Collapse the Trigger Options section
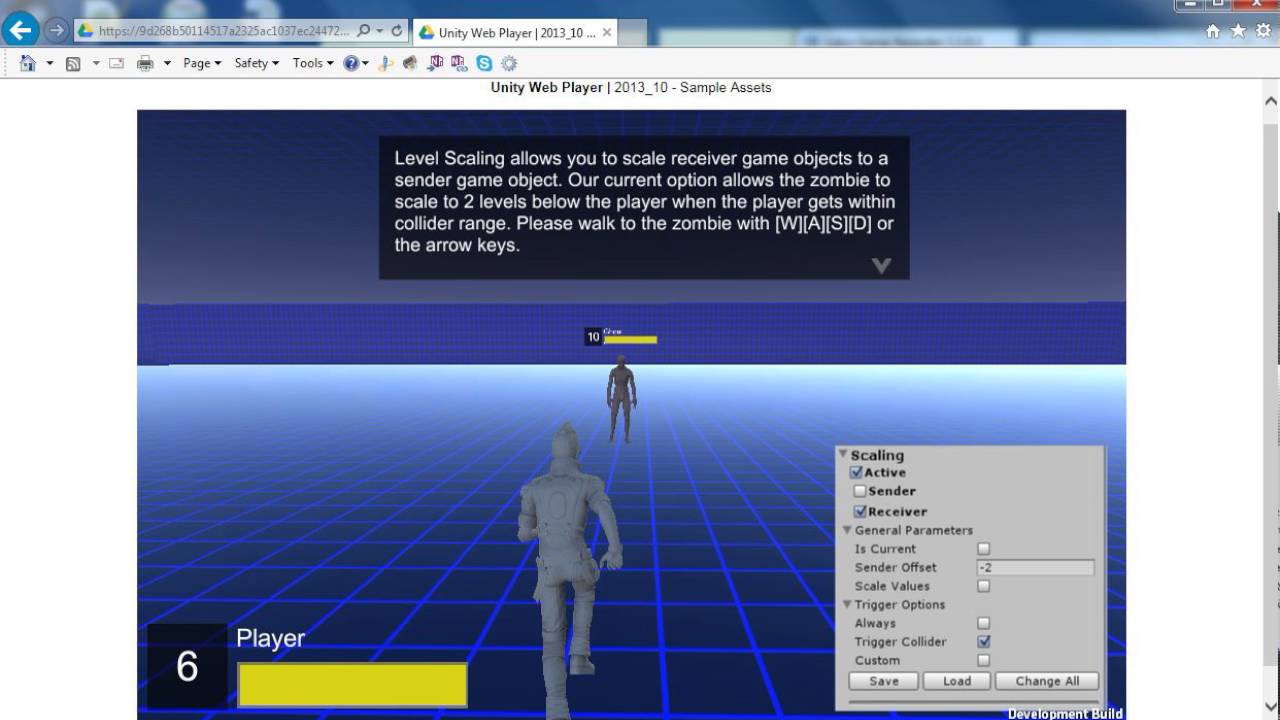This screenshot has height=720, width=1280. click(x=845, y=604)
